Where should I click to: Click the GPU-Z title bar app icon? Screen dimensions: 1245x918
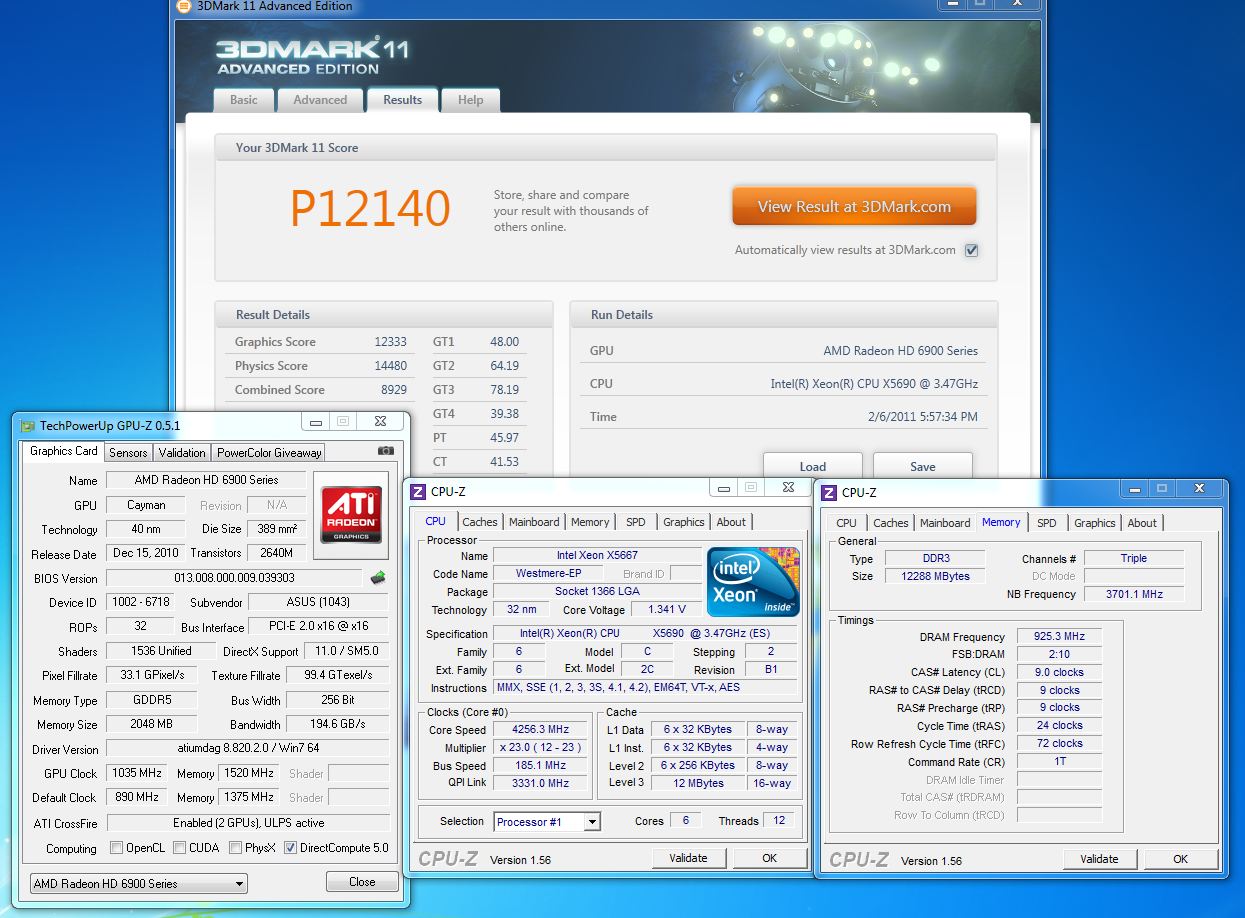coord(28,425)
